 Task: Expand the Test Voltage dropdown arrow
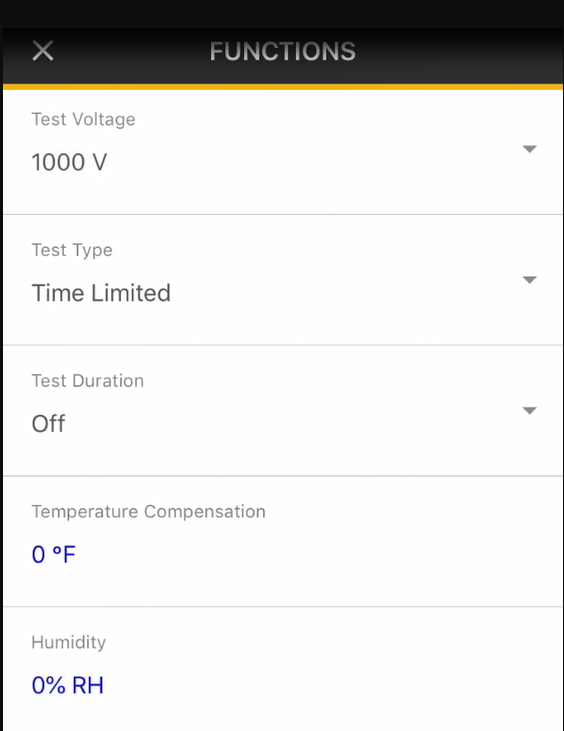pyautogui.click(x=530, y=149)
